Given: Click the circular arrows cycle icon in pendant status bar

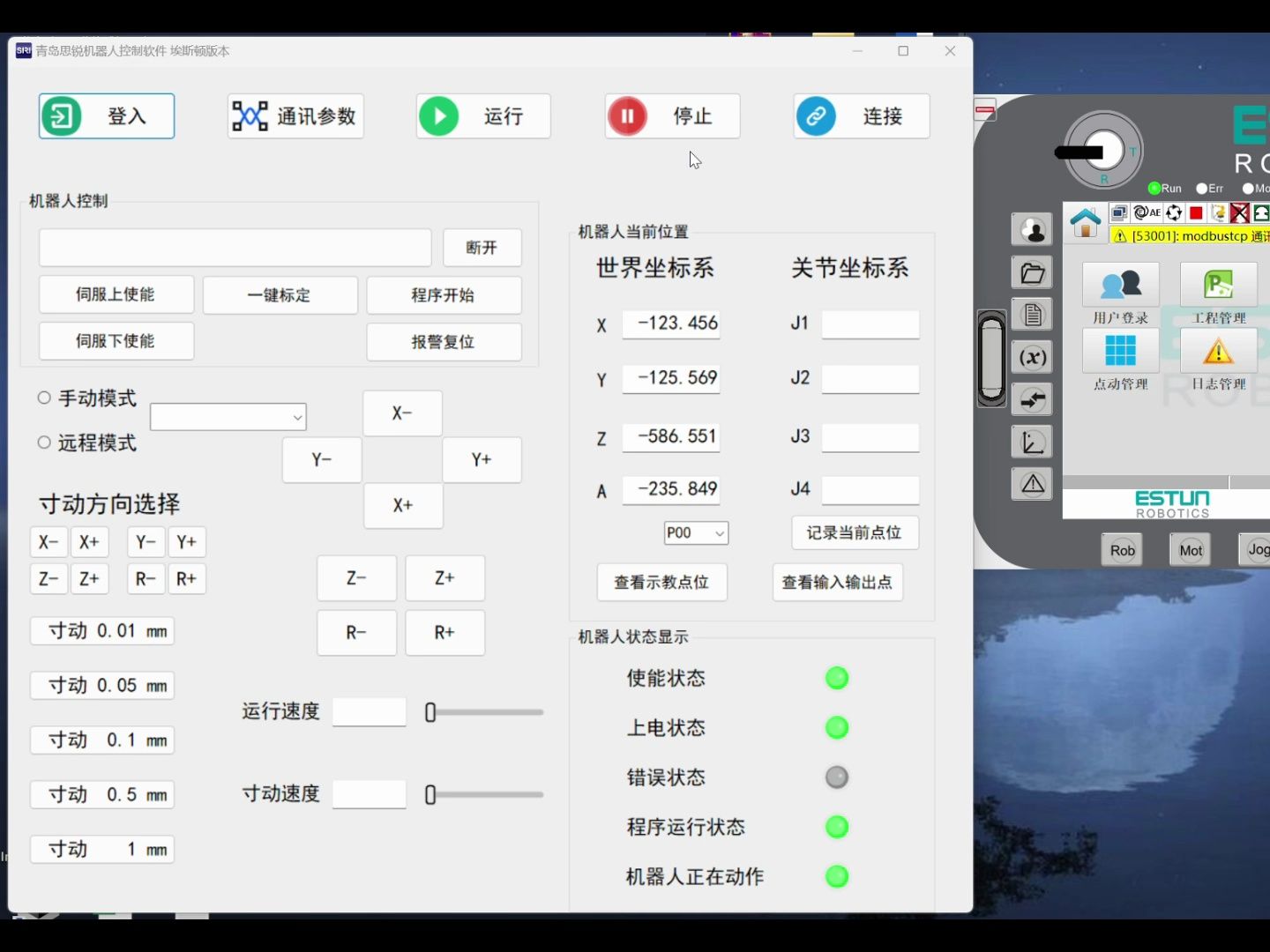Looking at the screenshot, I should pyautogui.click(x=1174, y=212).
